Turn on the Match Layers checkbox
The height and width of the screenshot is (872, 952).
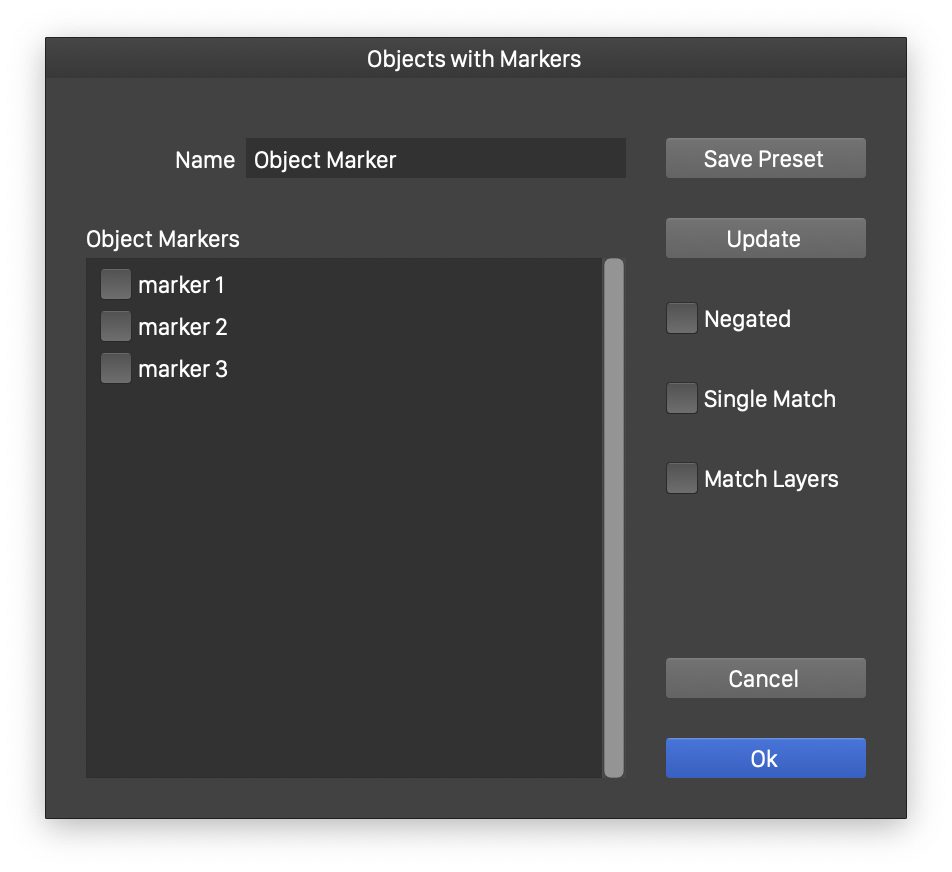click(682, 479)
